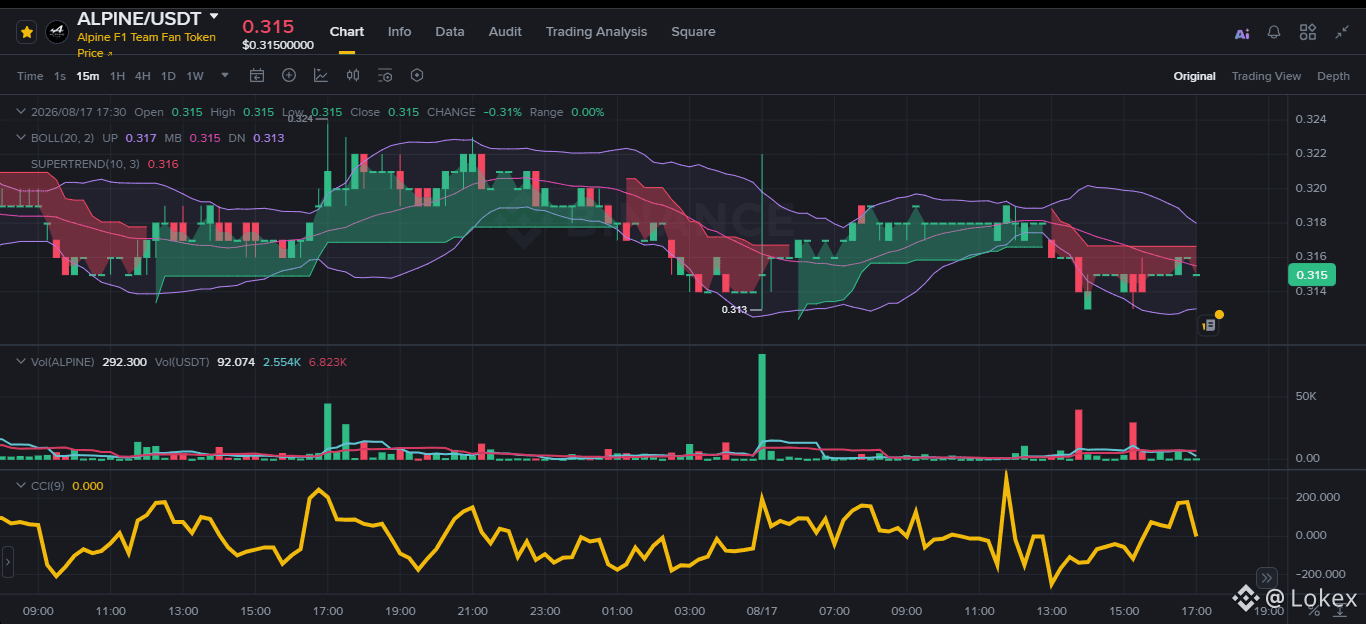The width and height of the screenshot is (1366, 624).
Task: Click the Vol(ALPINE) indicator label
Action: tap(63, 362)
